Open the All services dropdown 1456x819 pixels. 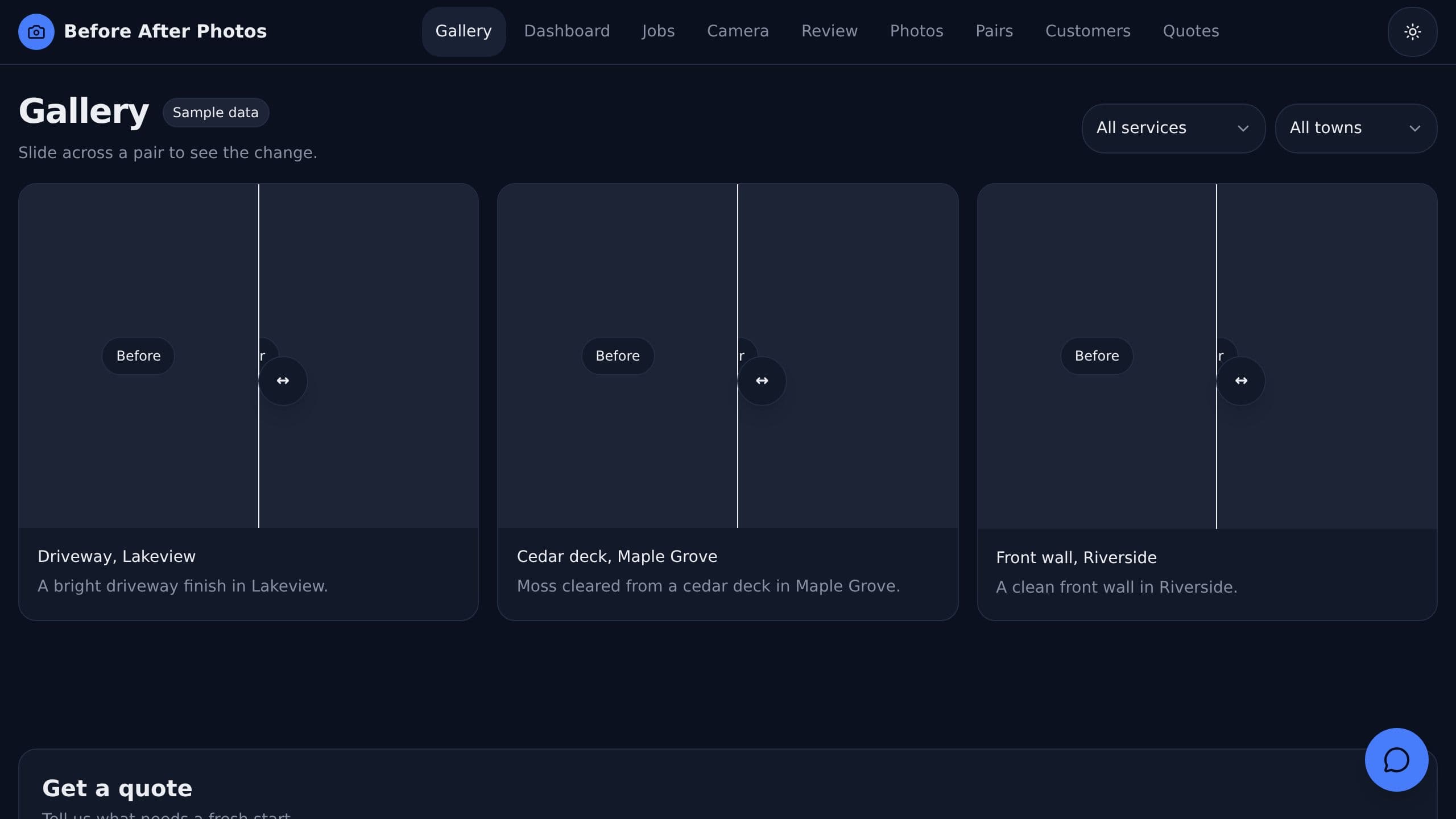1173,128
